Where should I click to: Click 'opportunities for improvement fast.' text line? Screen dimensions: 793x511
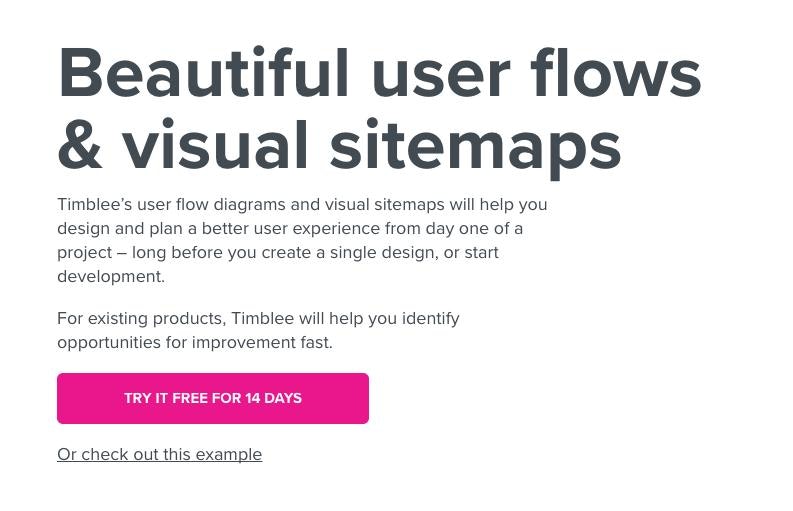195,343
